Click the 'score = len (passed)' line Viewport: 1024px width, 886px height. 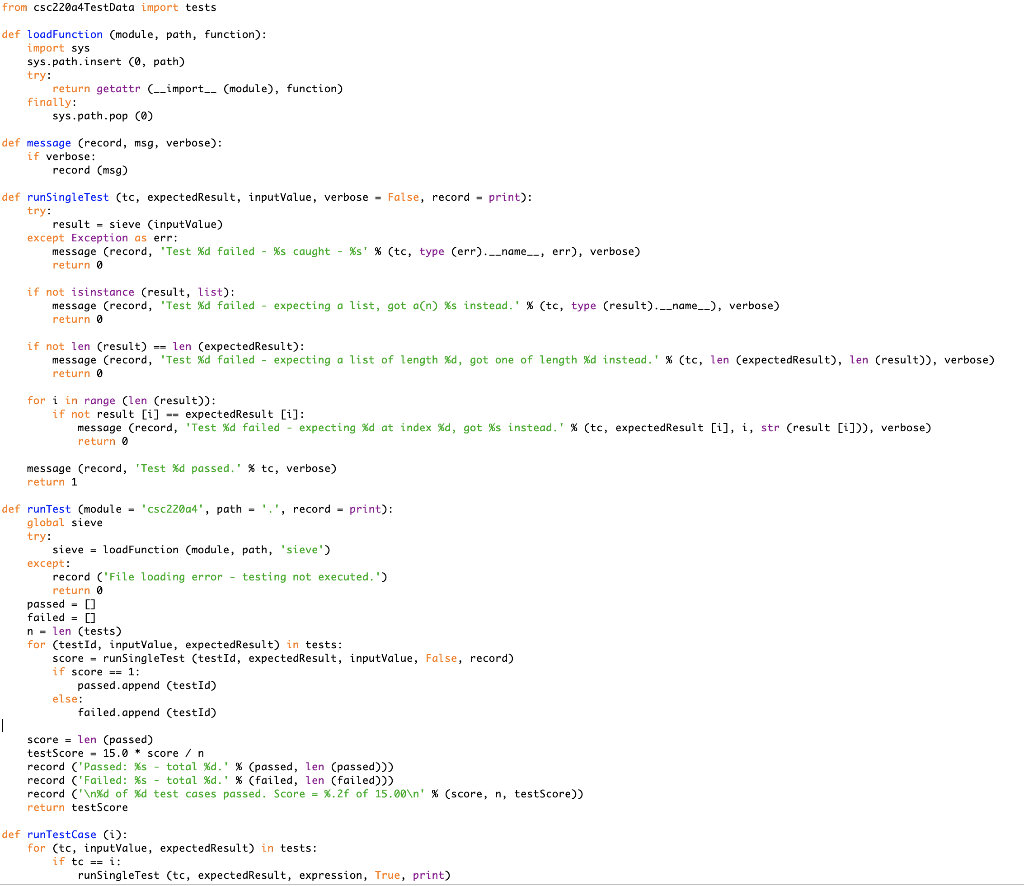click(90, 740)
